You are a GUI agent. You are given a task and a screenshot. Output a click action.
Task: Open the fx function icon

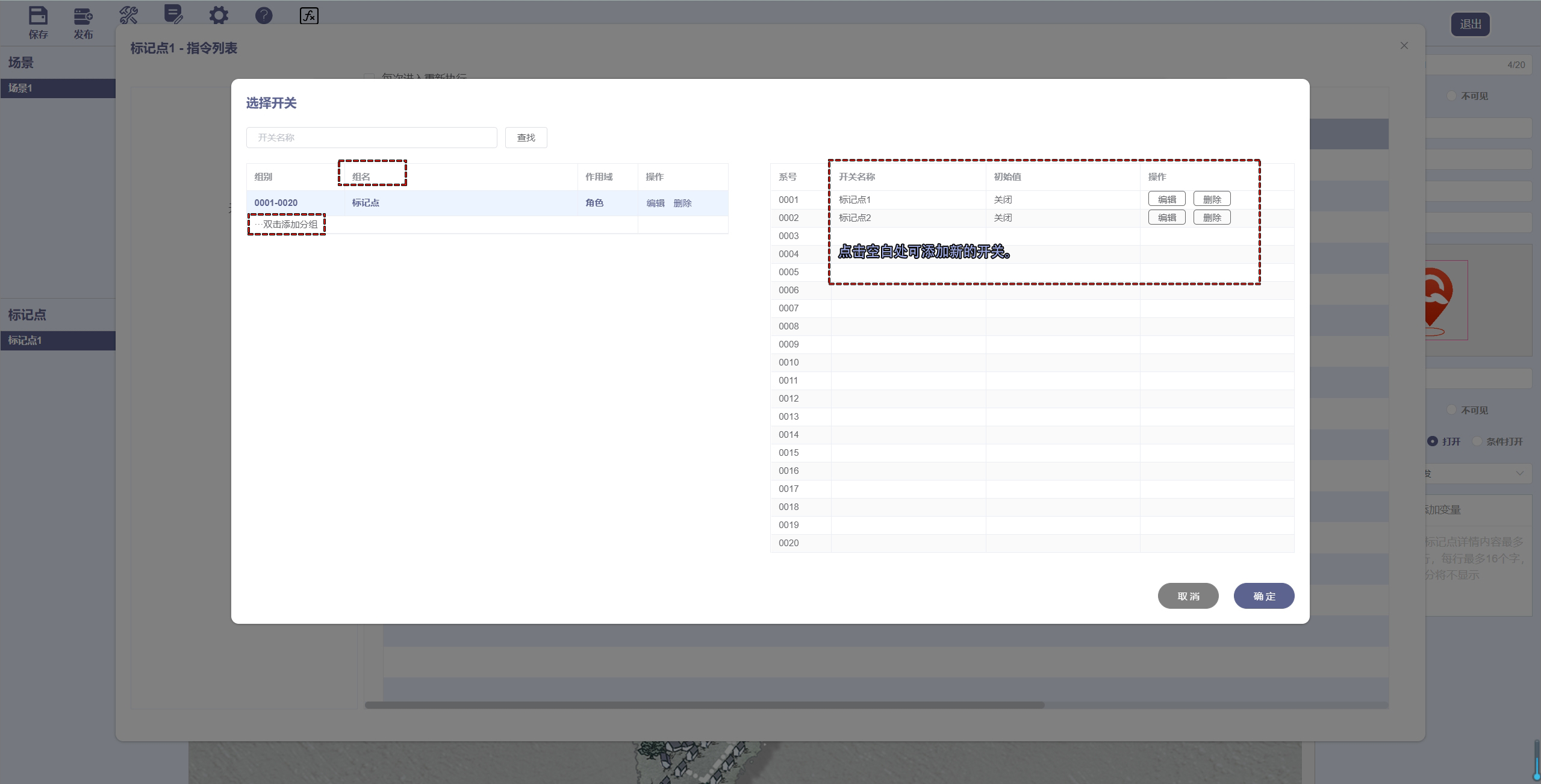pos(309,16)
